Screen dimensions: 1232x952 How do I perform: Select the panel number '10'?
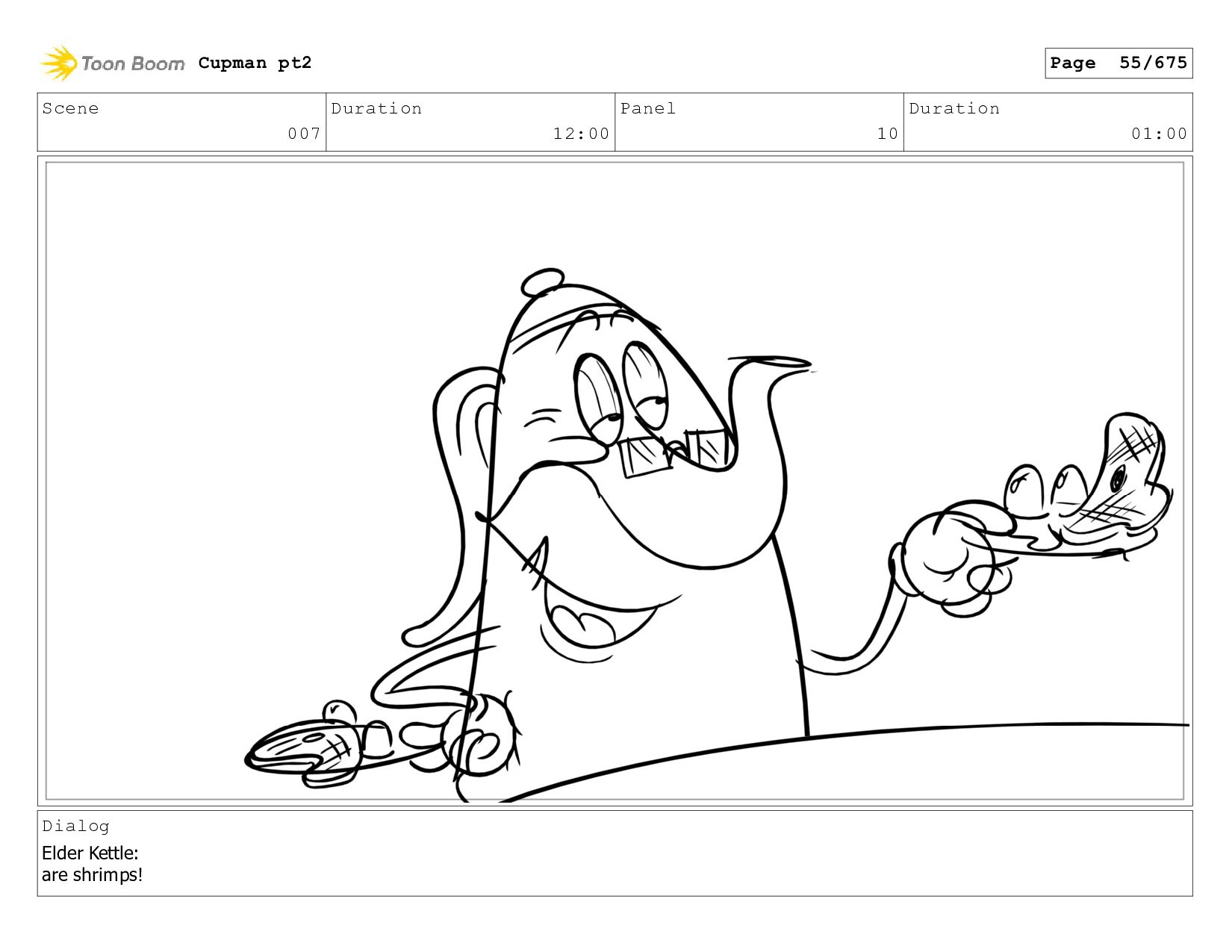pyautogui.click(x=887, y=134)
